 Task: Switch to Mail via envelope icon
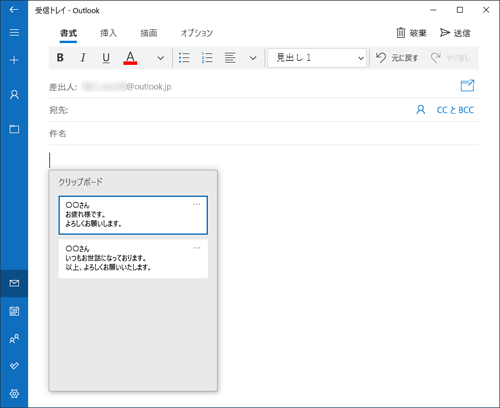click(14, 283)
